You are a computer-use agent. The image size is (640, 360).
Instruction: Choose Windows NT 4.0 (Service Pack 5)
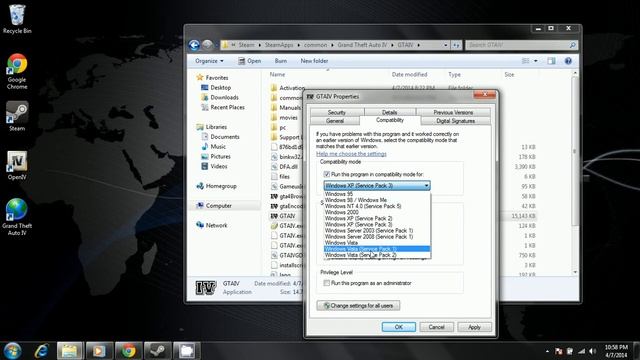377,206
